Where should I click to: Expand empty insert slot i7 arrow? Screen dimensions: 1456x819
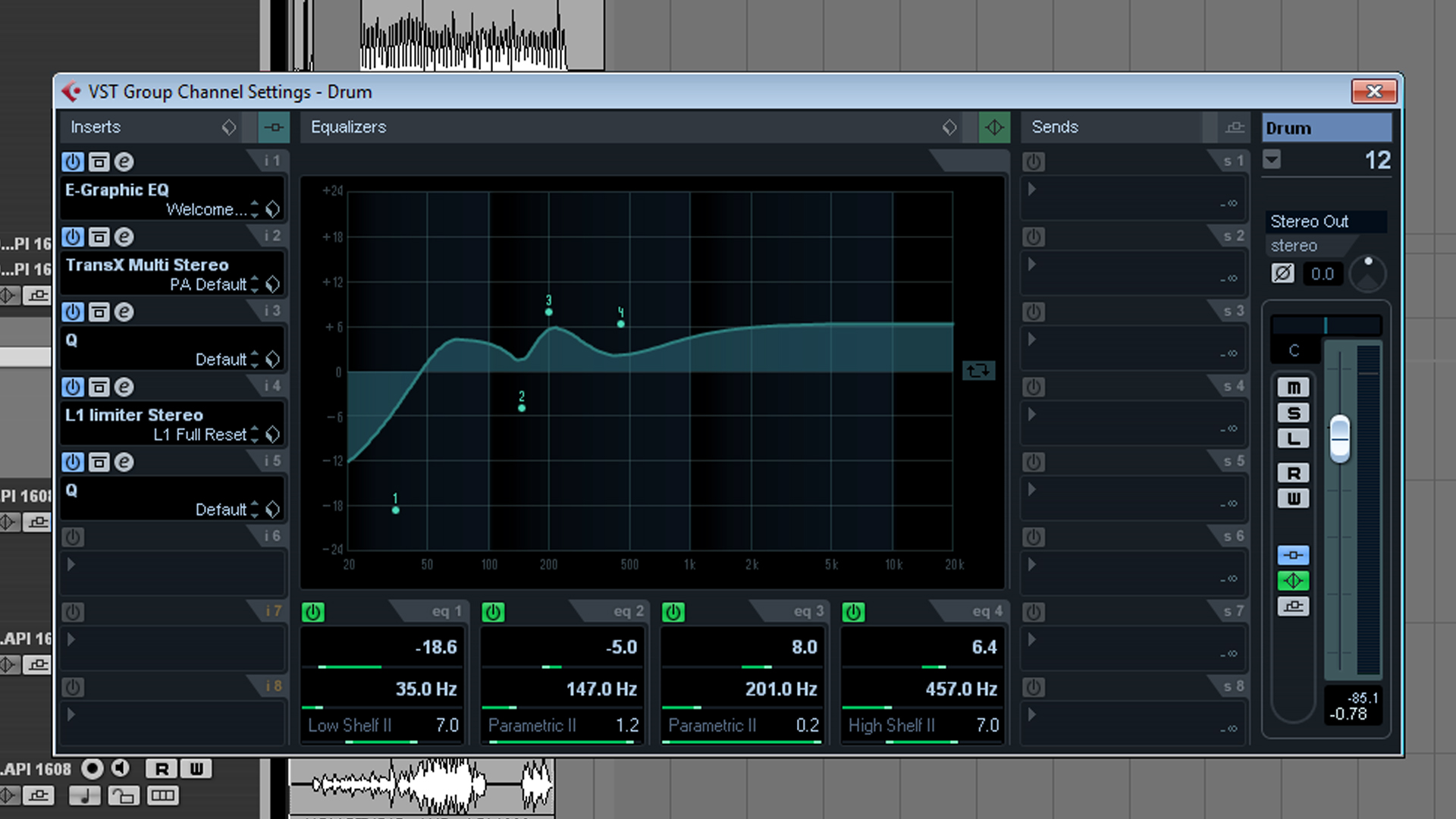(x=71, y=639)
